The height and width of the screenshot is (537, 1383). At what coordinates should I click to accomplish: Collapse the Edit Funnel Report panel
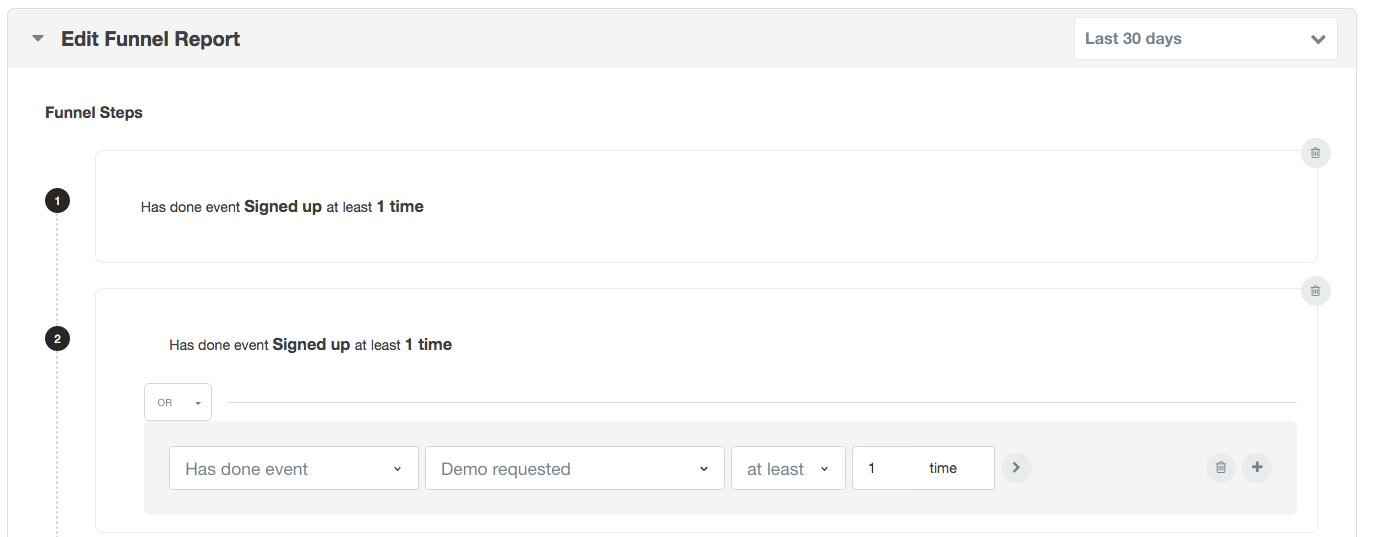click(38, 39)
